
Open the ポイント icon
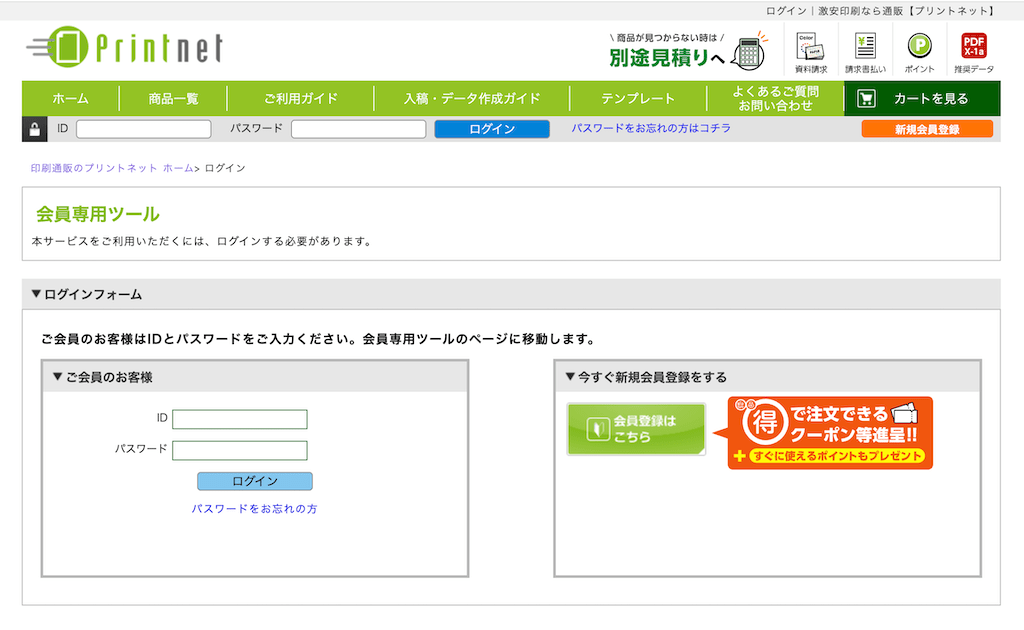919,52
